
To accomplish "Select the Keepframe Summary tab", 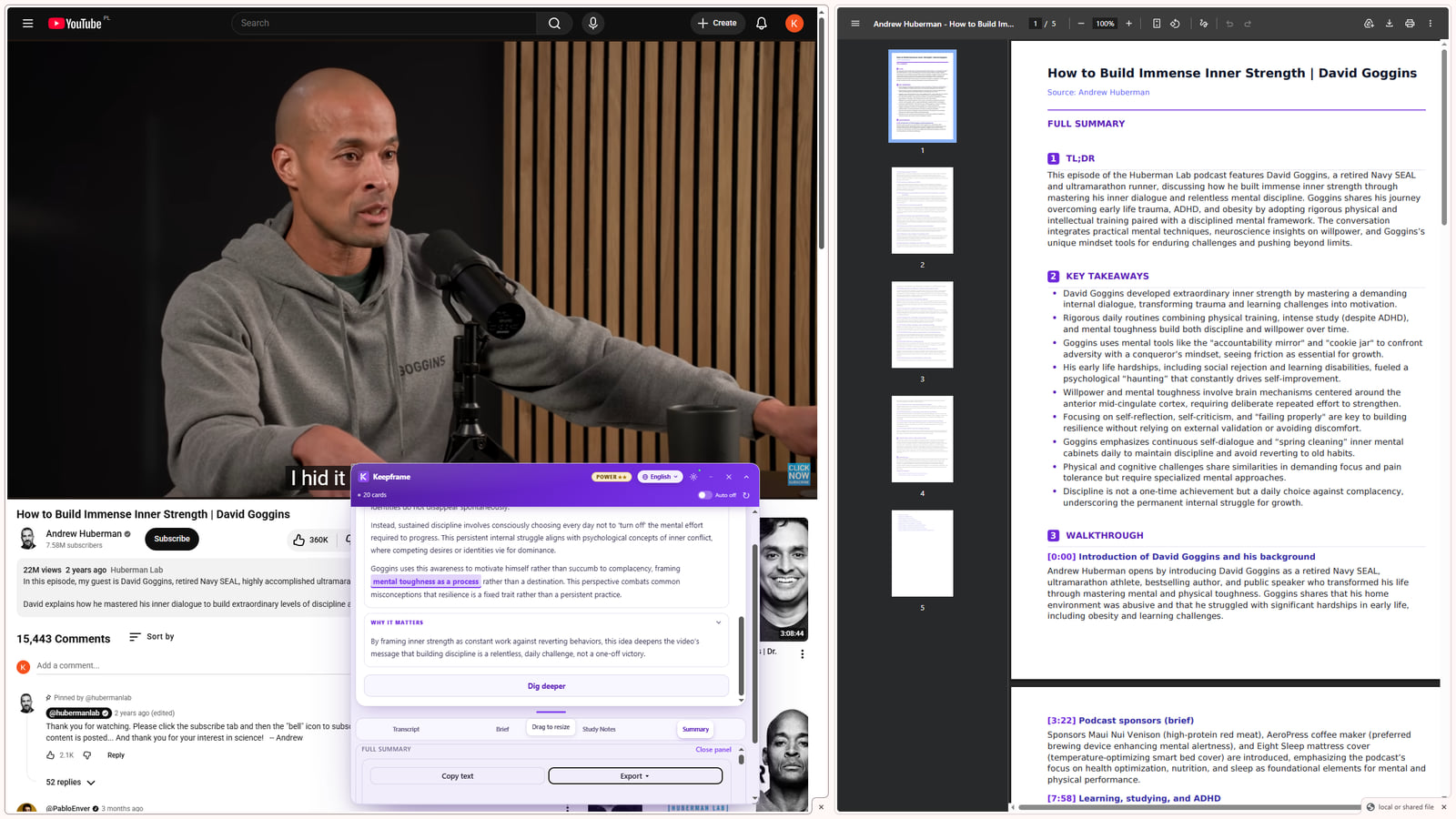I will tap(695, 730).
